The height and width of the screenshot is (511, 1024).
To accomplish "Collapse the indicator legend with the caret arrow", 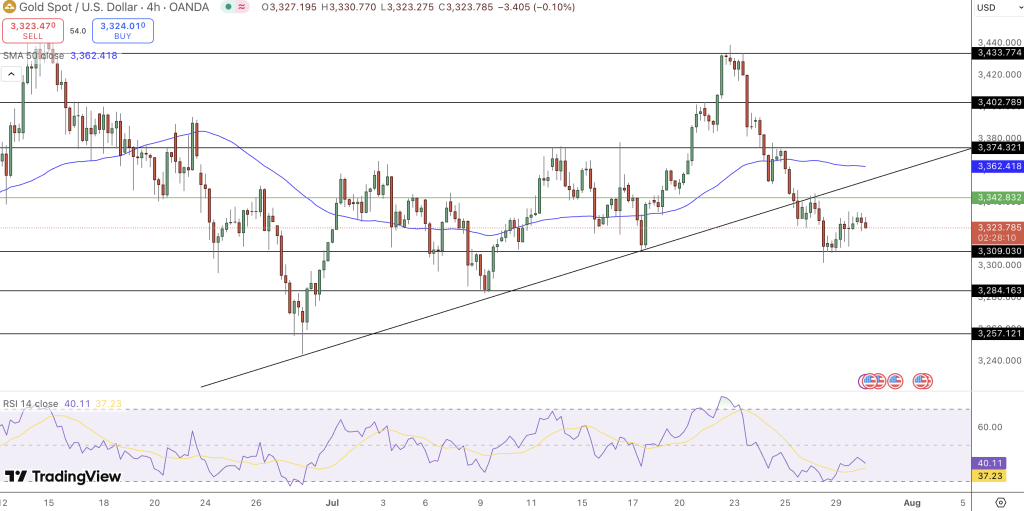I will pyautogui.click(x=10, y=74).
